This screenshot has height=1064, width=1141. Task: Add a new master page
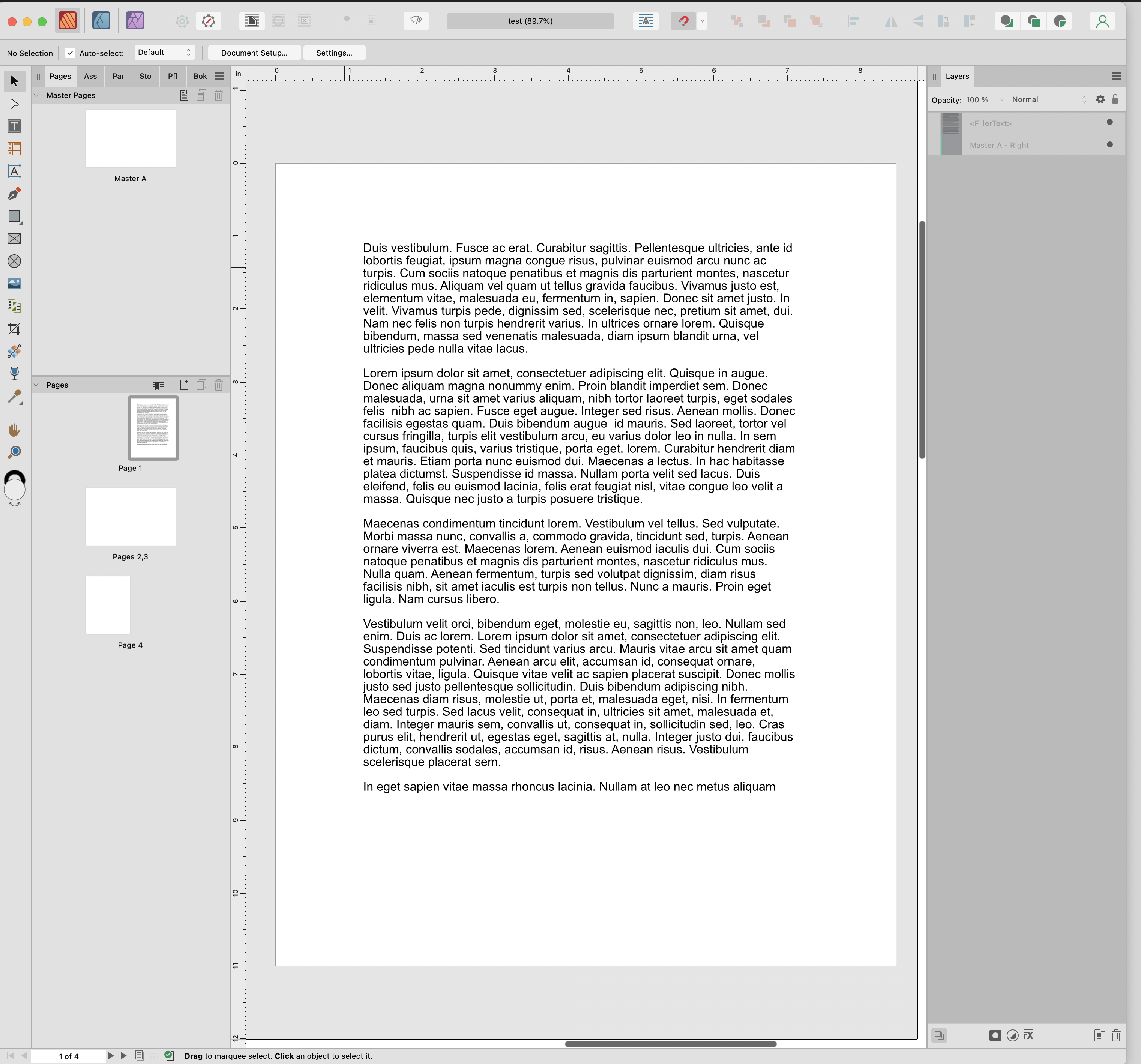pos(184,95)
